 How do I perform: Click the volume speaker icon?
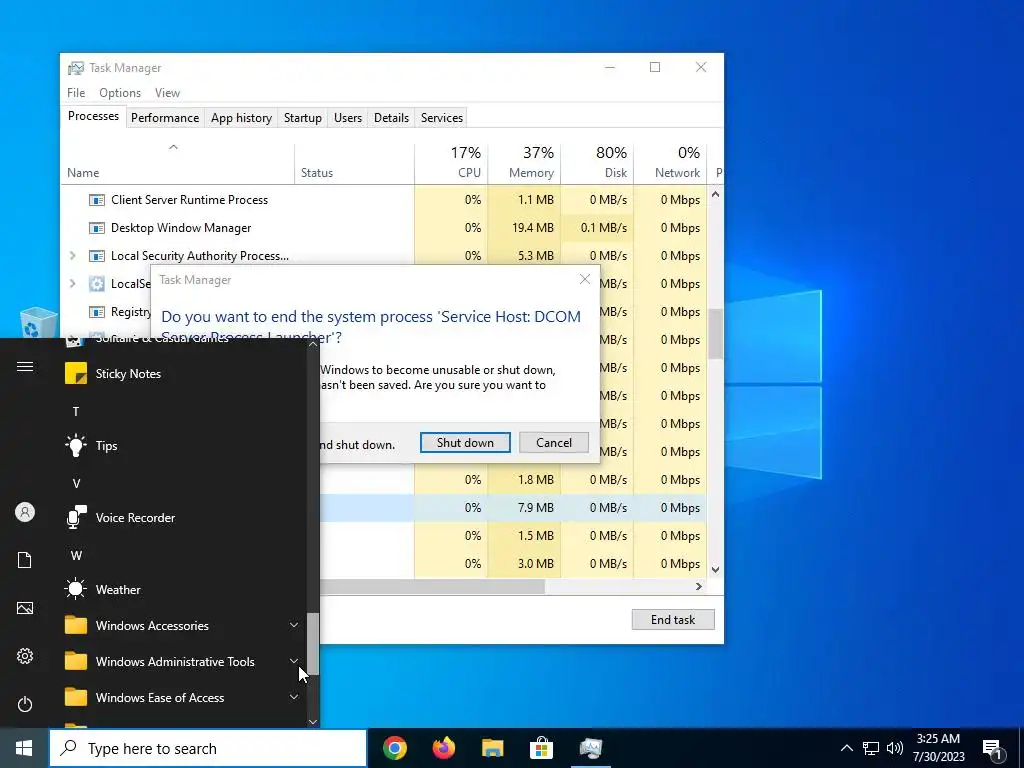[x=895, y=748]
